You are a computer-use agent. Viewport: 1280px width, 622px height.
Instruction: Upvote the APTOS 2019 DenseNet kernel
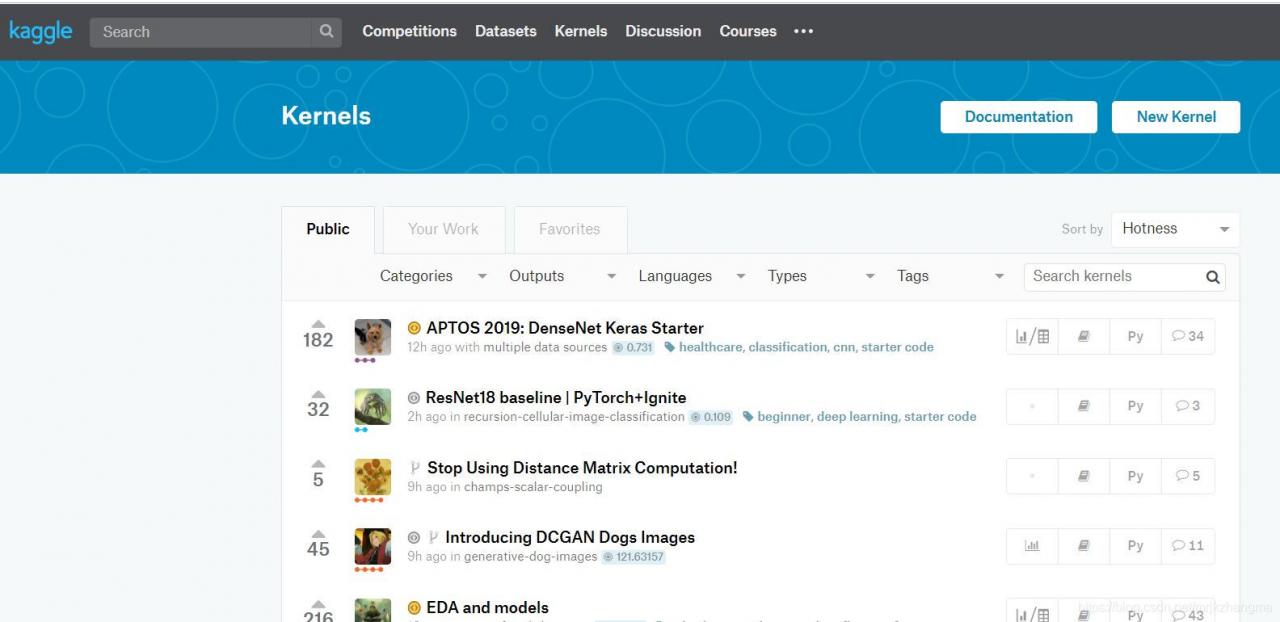318,323
